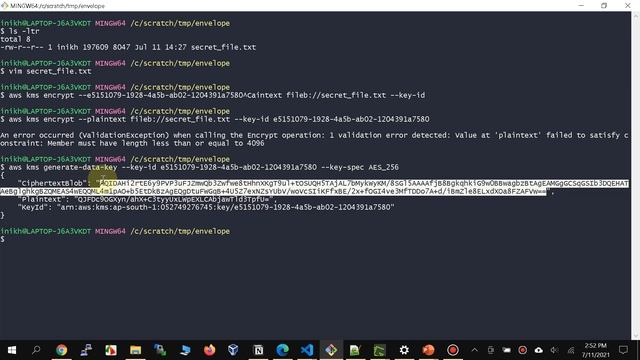The image size is (640, 360).
Task: Click 'ValidationException' in the error message
Action: [x=125, y=135]
